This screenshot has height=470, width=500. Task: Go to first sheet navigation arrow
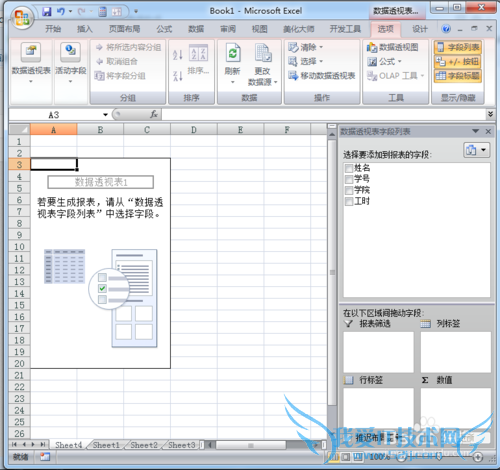click(14, 444)
